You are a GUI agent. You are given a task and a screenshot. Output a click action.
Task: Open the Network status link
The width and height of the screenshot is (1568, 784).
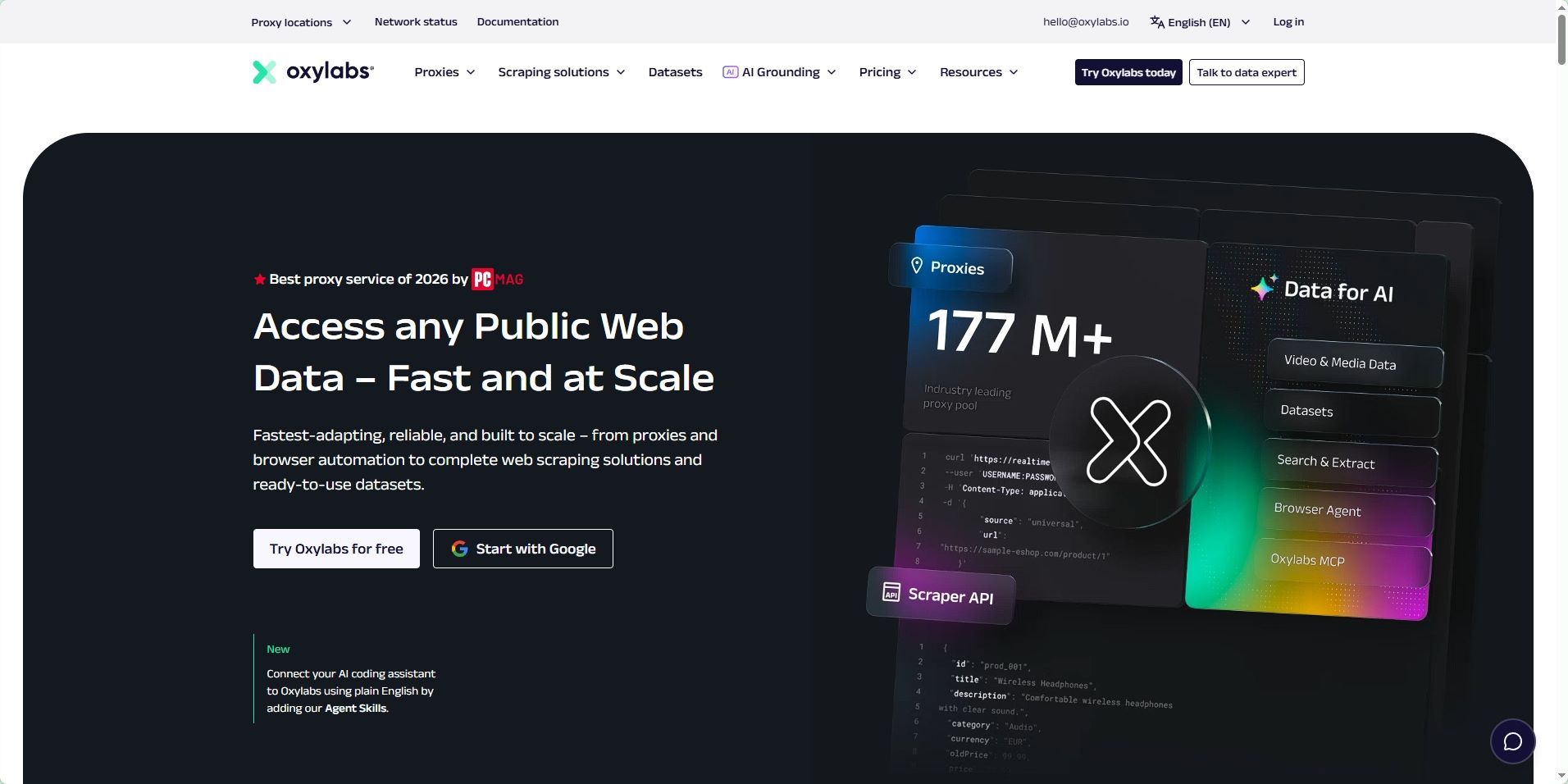click(416, 22)
